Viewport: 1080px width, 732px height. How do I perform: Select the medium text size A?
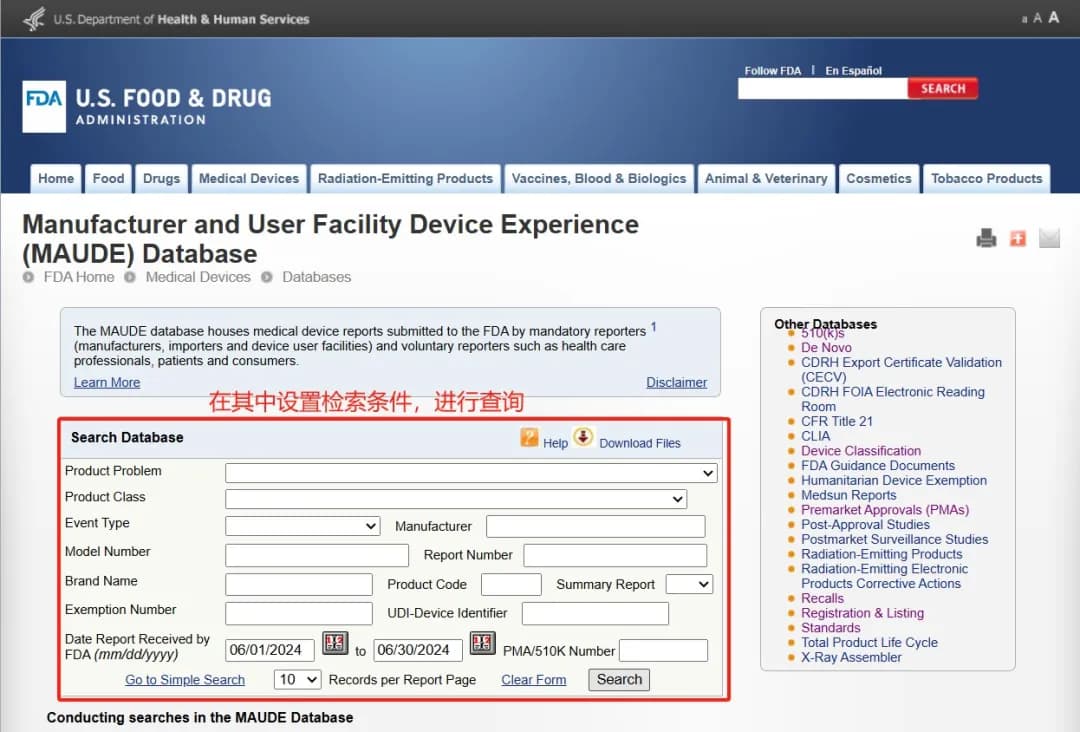click(1037, 19)
